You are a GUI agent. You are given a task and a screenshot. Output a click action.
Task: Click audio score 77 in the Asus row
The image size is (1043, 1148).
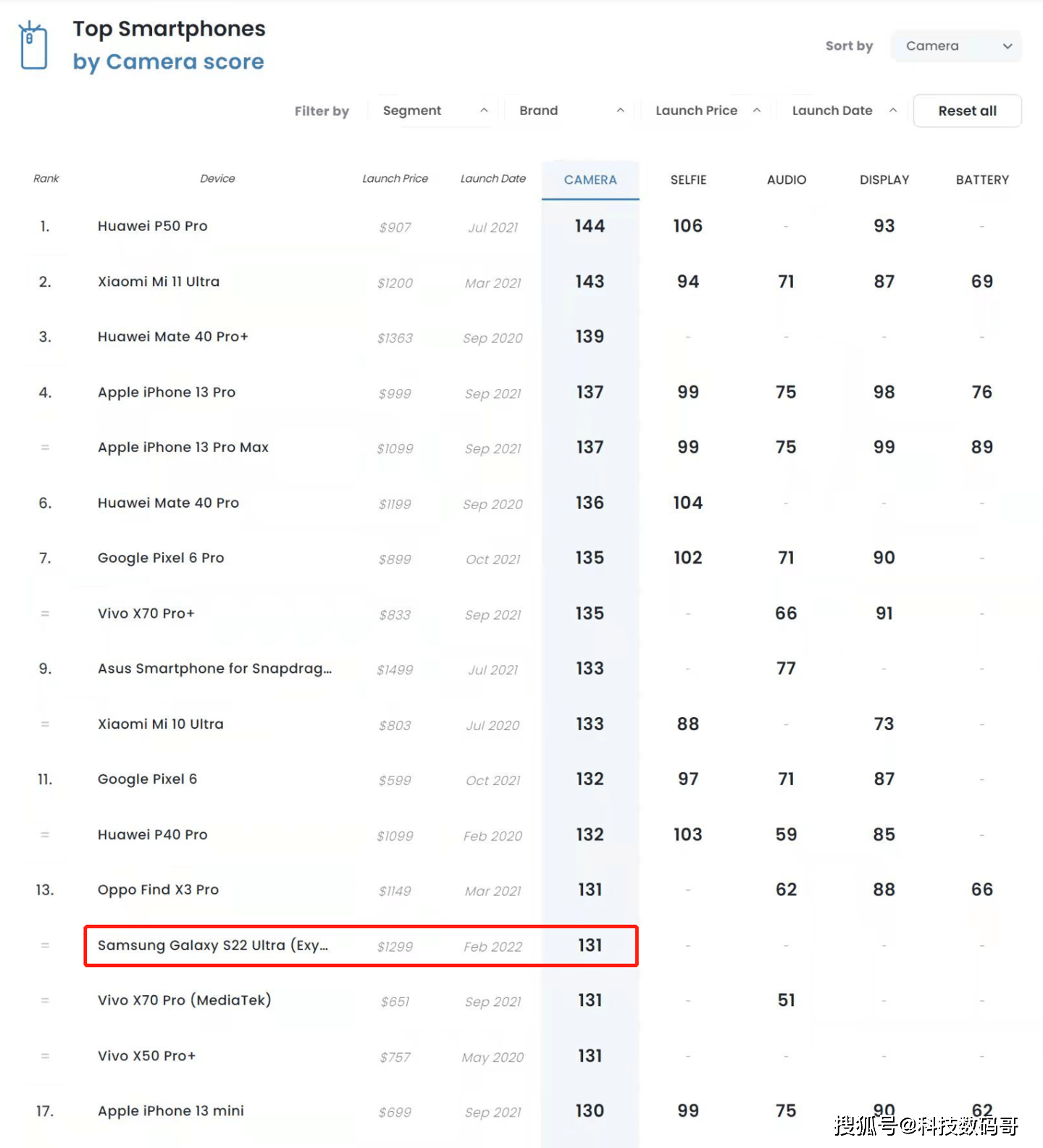(786, 669)
